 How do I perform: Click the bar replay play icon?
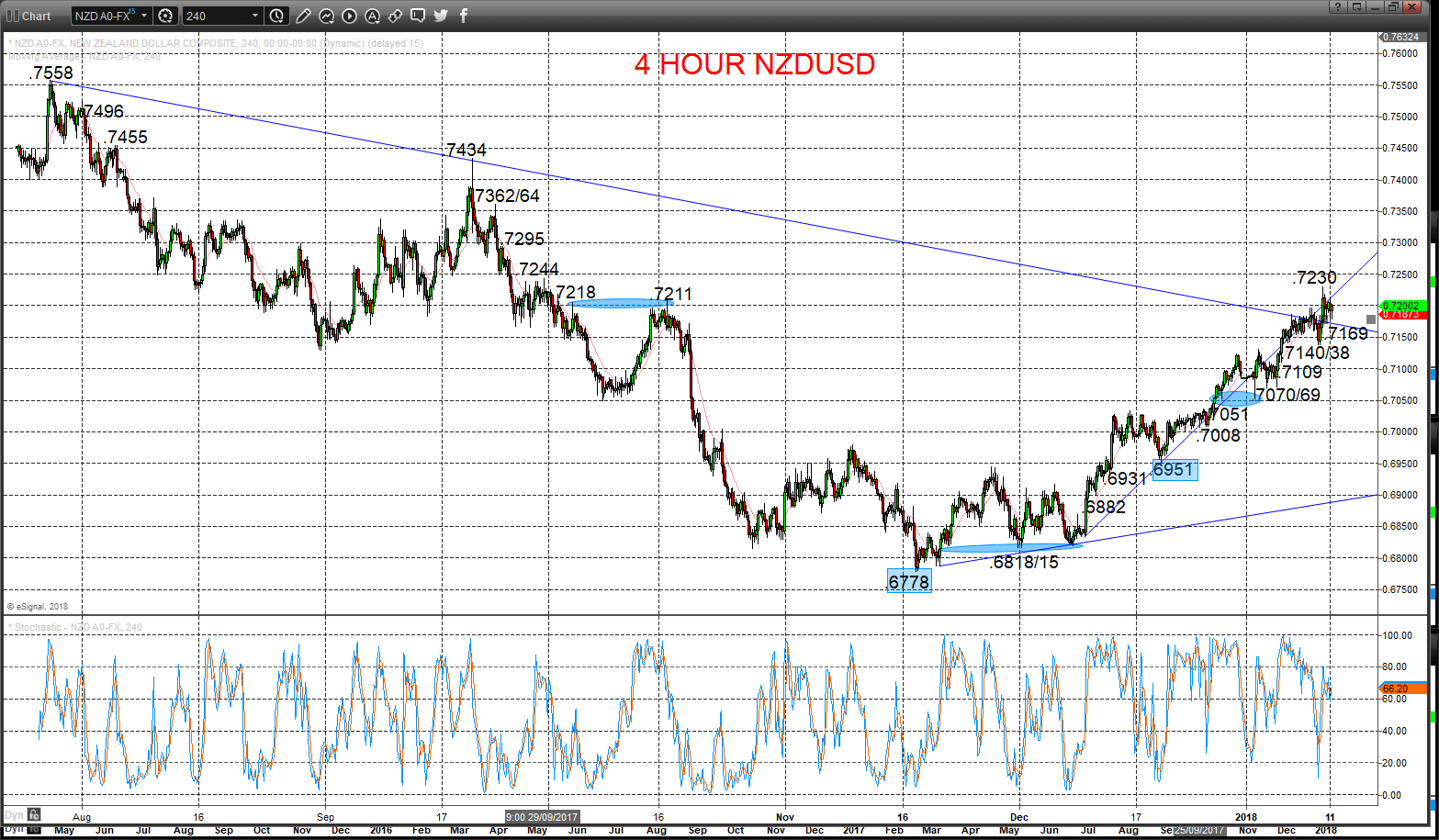point(349,16)
